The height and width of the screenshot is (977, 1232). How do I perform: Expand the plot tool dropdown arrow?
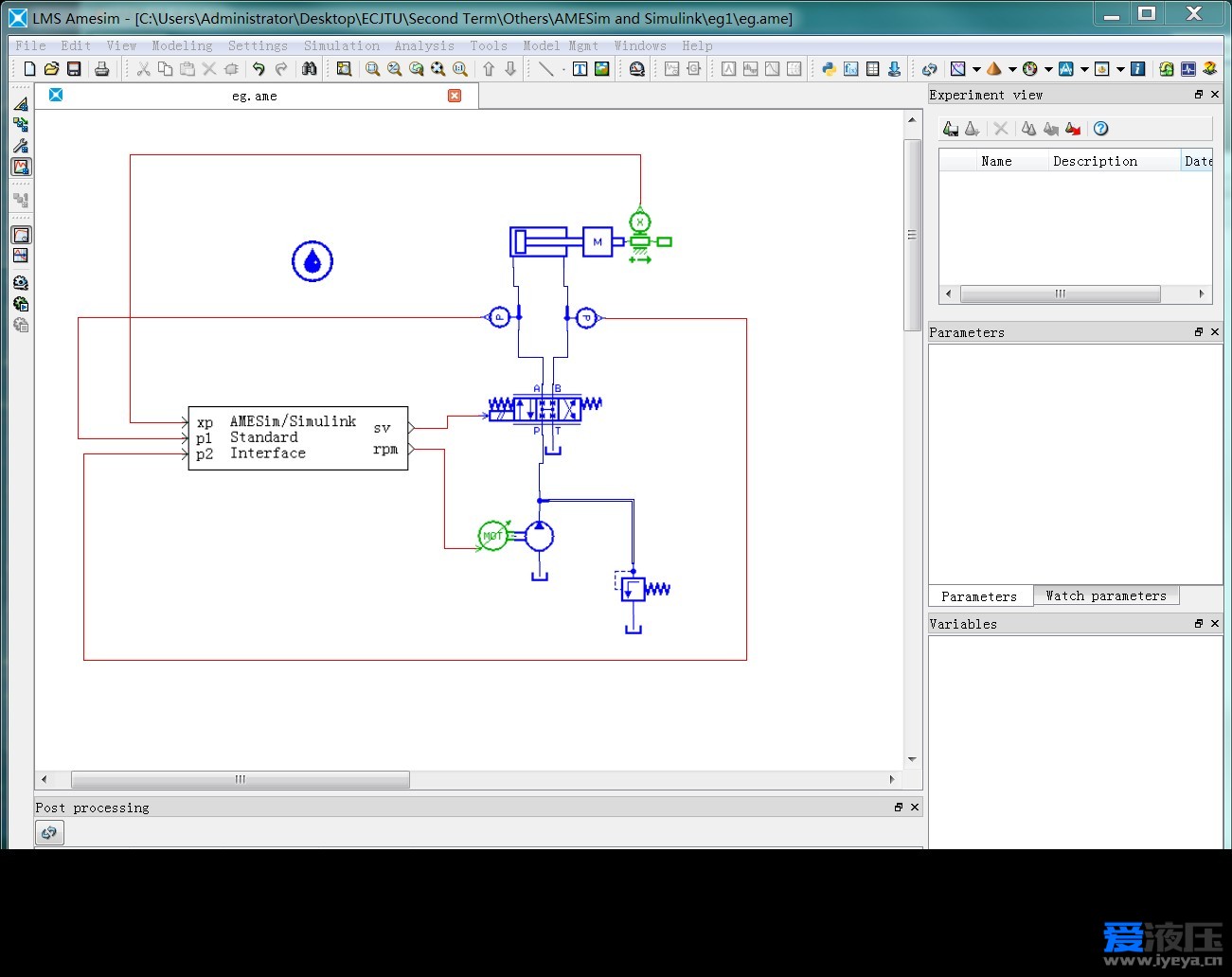[x=976, y=69]
